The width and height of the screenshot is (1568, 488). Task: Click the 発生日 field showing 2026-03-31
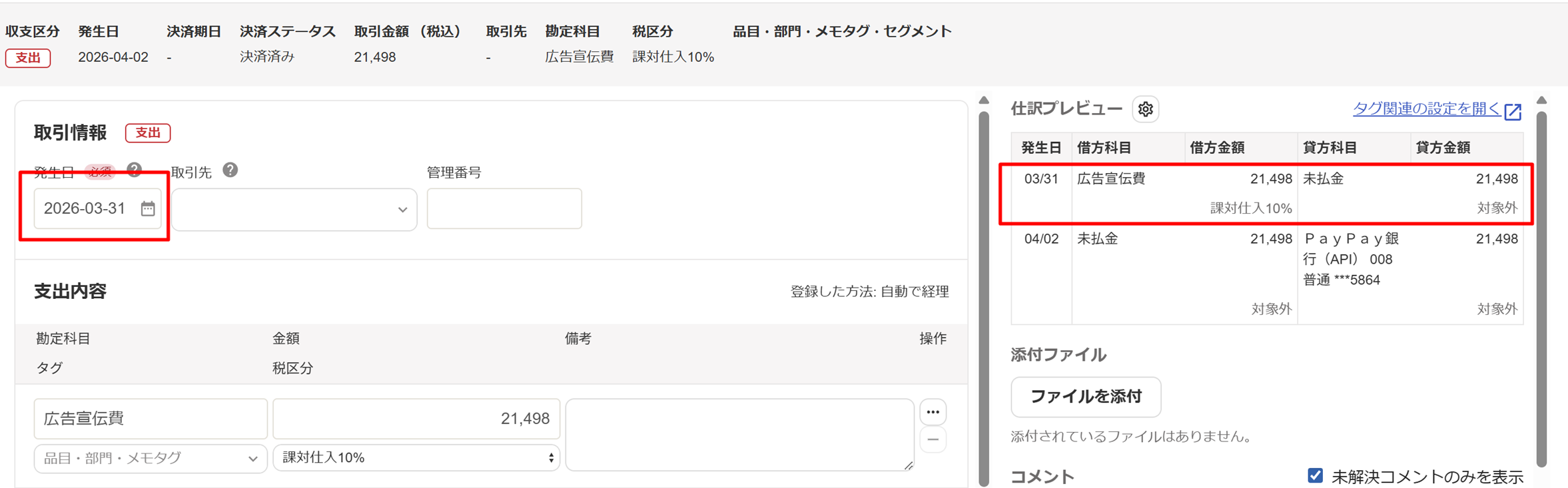point(85,209)
